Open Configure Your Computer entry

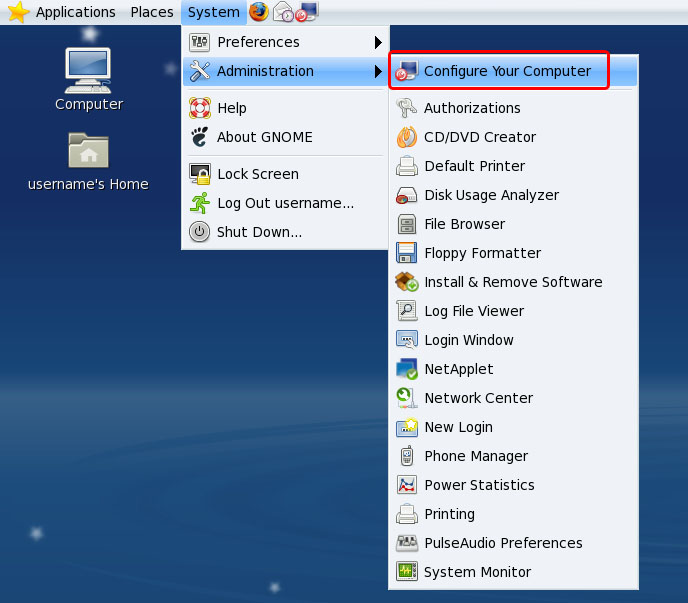click(513, 71)
